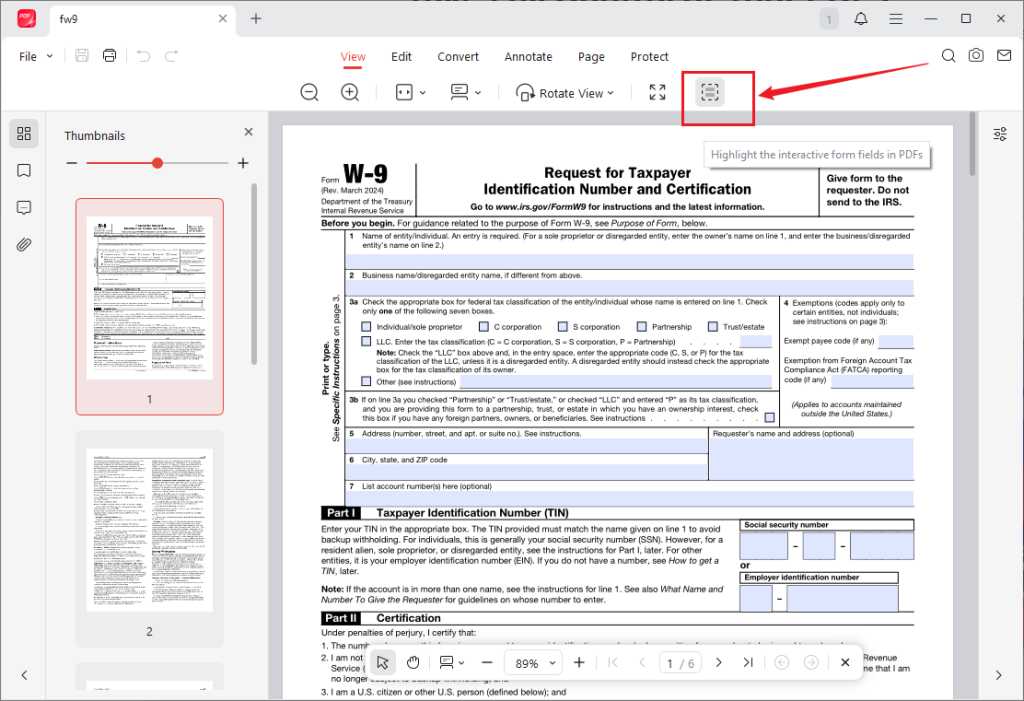Image resolution: width=1024 pixels, height=701 pixels.
Task: Click the Print icon
Action: [x=110, y=56]
